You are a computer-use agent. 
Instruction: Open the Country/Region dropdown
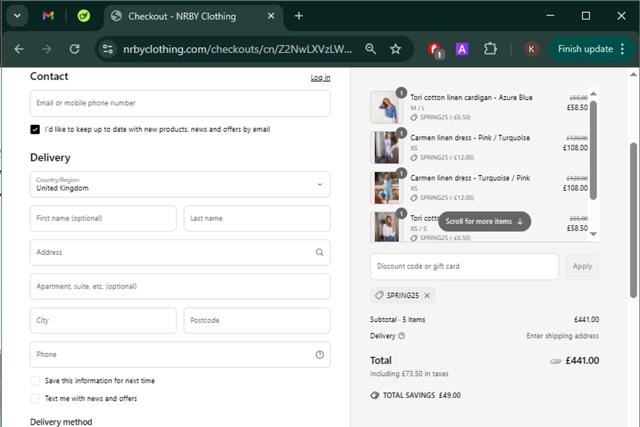(x=180, y=185)
